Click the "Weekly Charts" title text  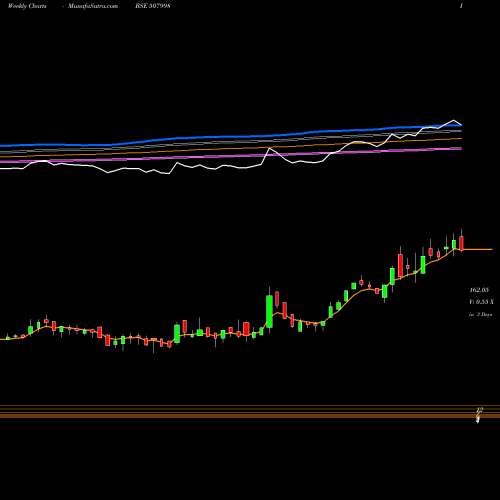tap(27, 6)
